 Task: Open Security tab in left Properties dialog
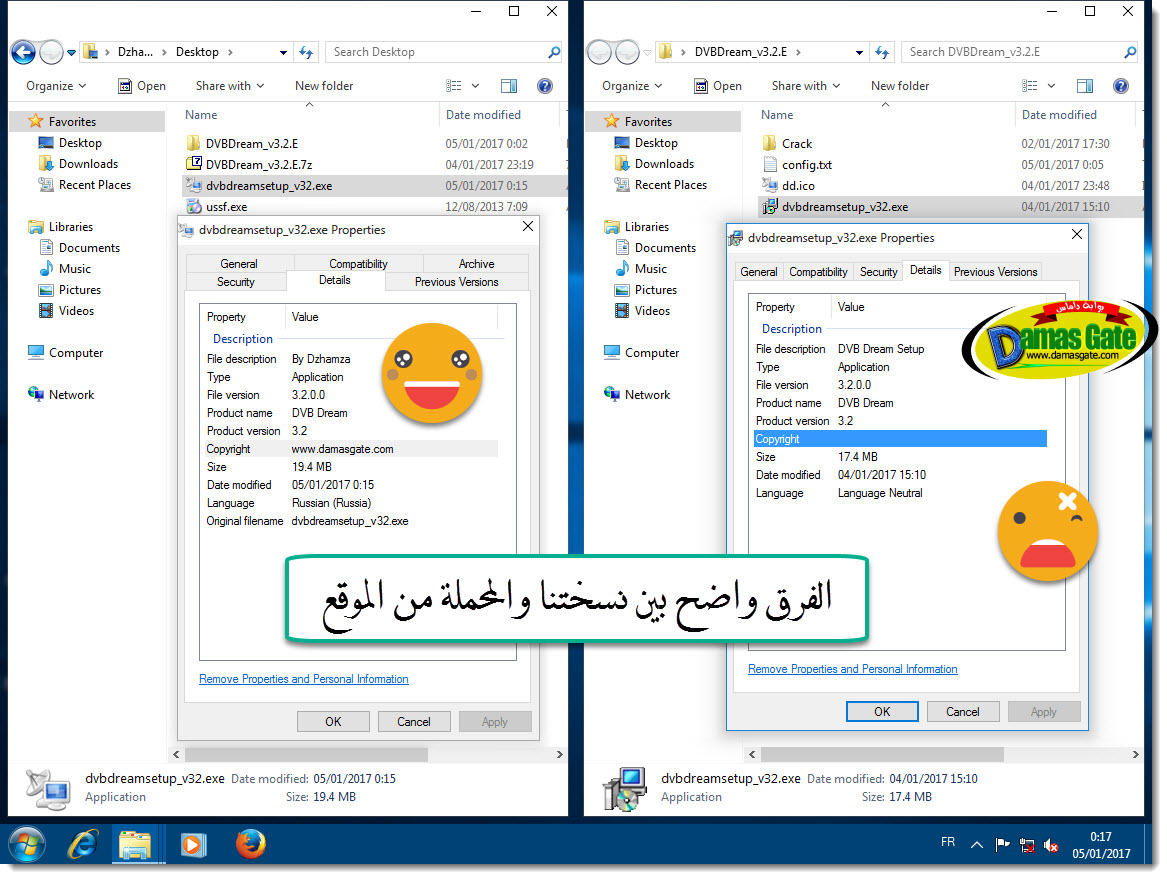pyautogui.click(x=236, y=282)
